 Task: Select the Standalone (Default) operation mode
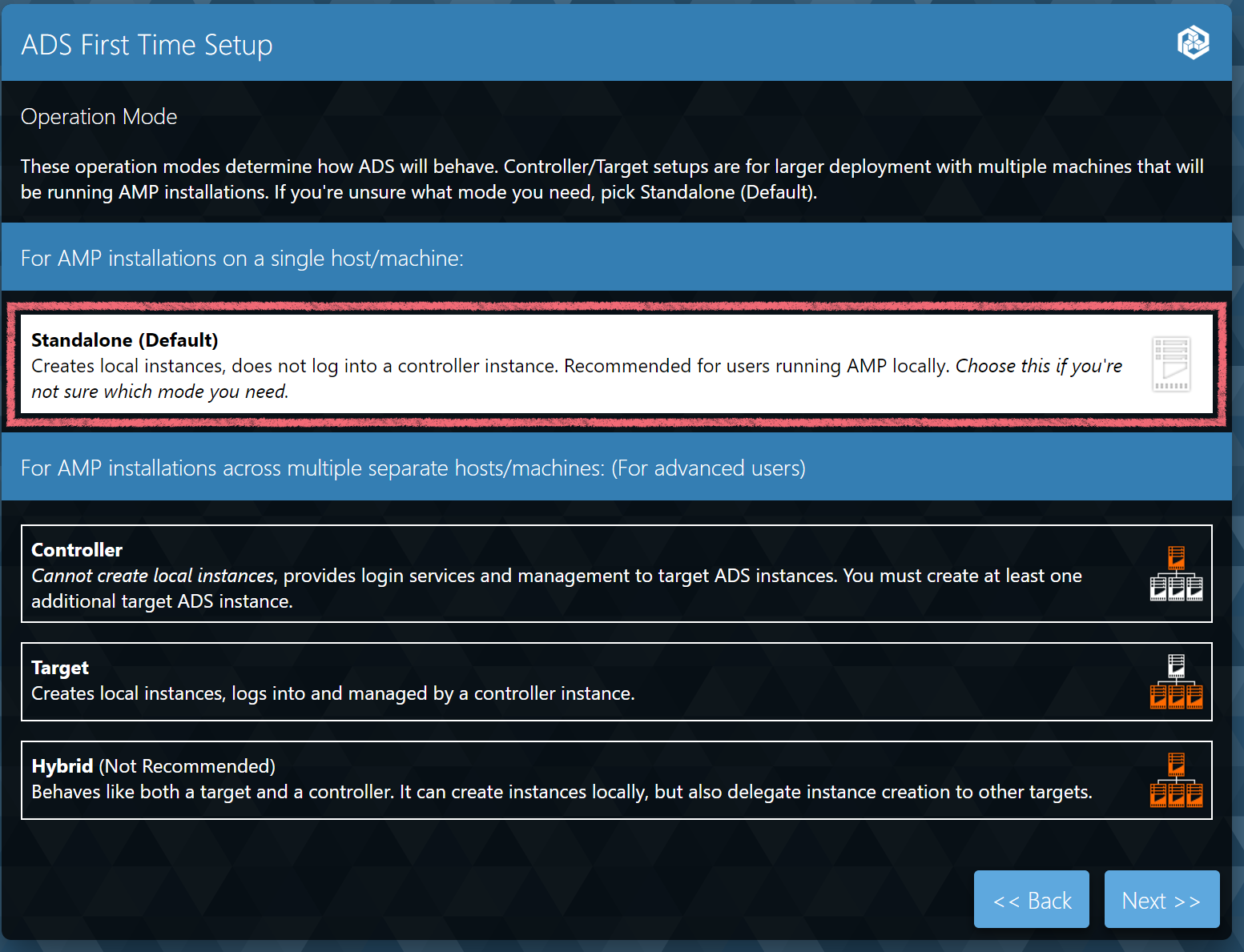coord(616,364)
